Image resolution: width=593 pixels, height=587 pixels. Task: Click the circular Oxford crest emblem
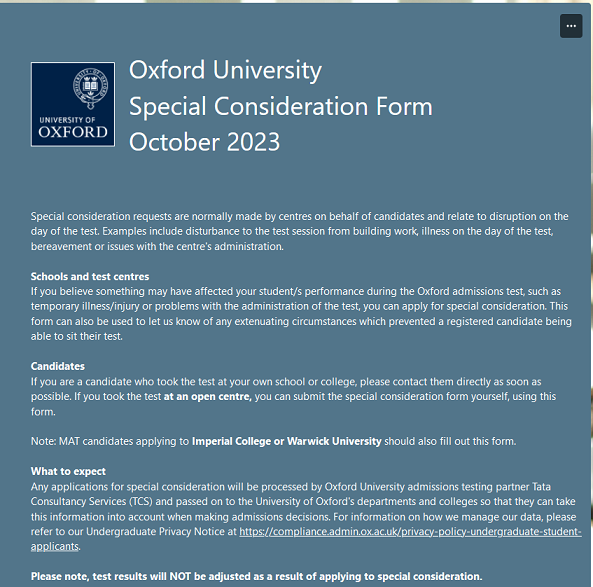pyautogui.click(x=90, y=87)
